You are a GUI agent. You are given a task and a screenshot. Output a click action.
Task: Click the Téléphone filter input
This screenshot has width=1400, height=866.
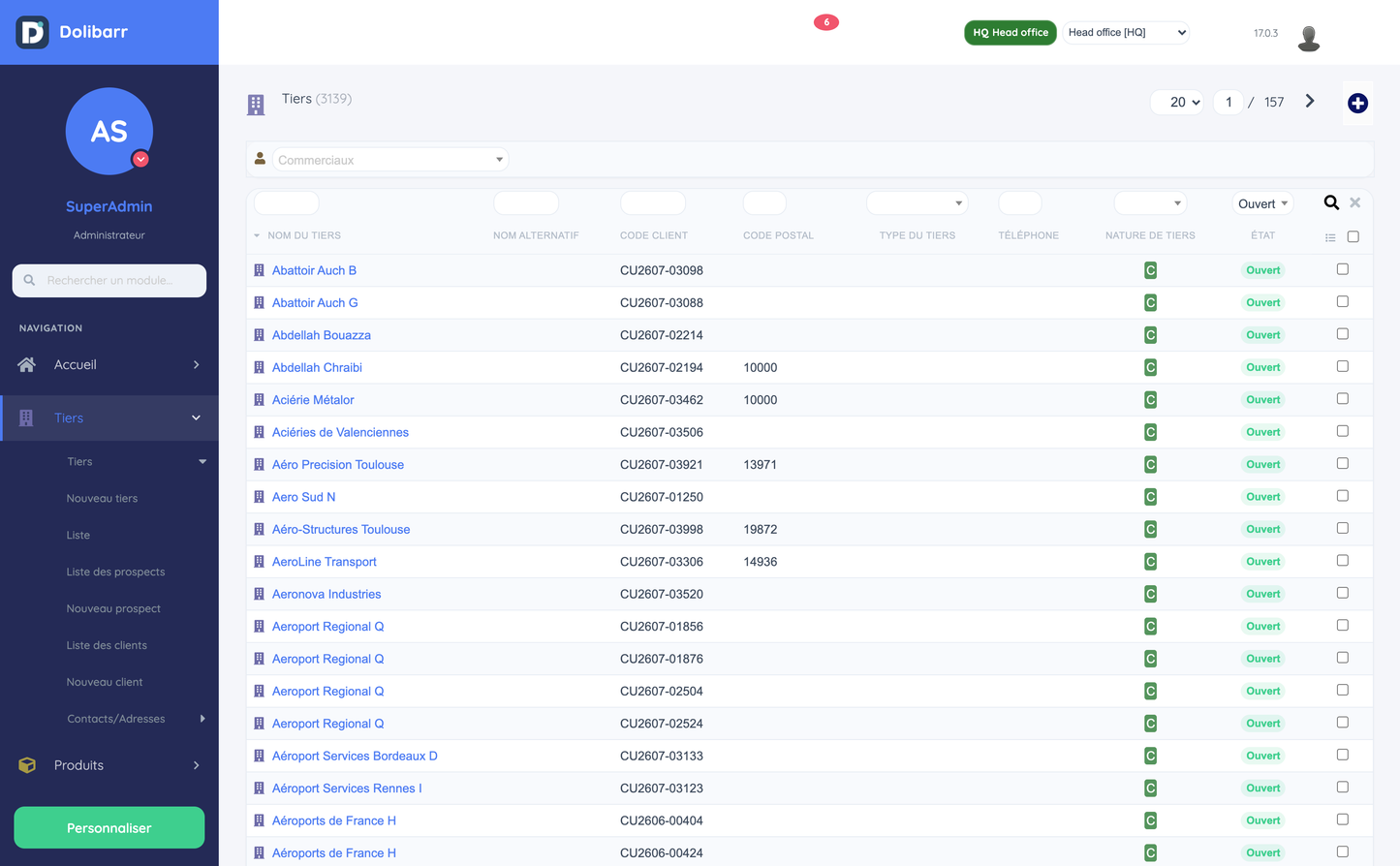point(1020,202)
